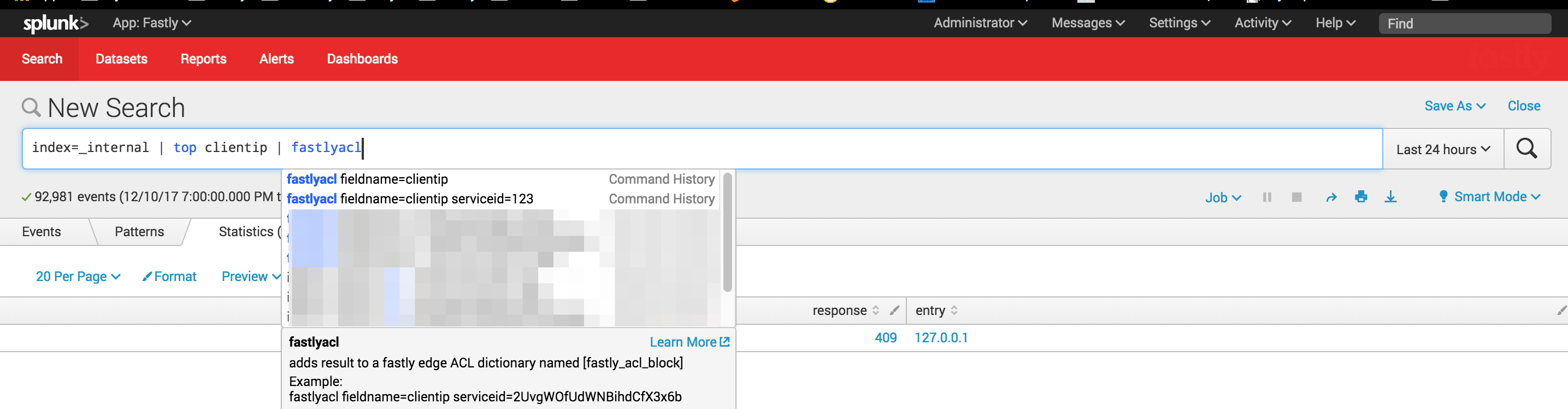The image size is (1568, 409).
Task: Expand Save As options
Action: 1455,106
